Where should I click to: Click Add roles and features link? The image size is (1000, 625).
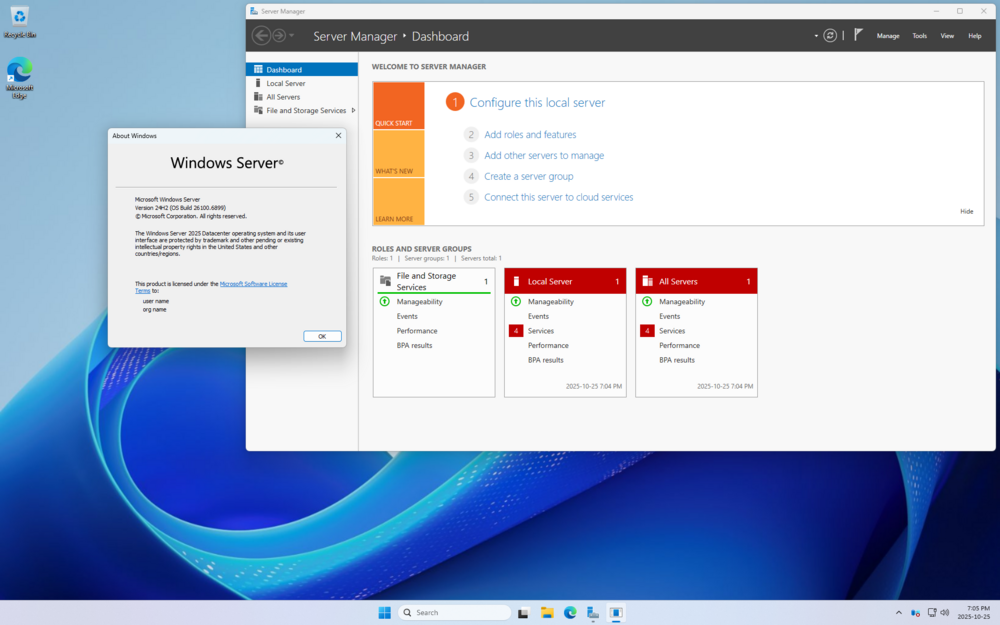point(530,135)
